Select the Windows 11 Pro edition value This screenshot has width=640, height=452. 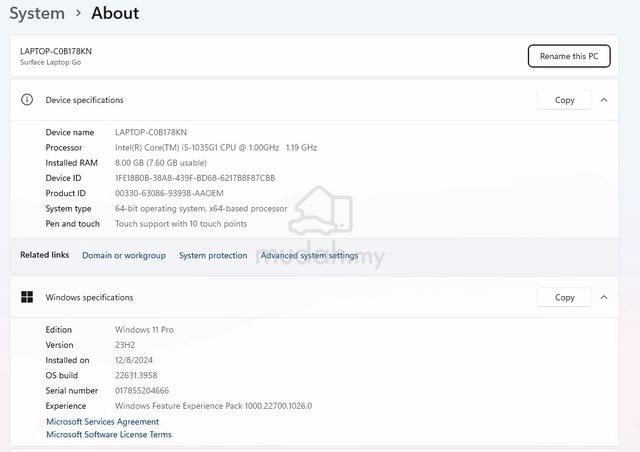pos(144,330)
